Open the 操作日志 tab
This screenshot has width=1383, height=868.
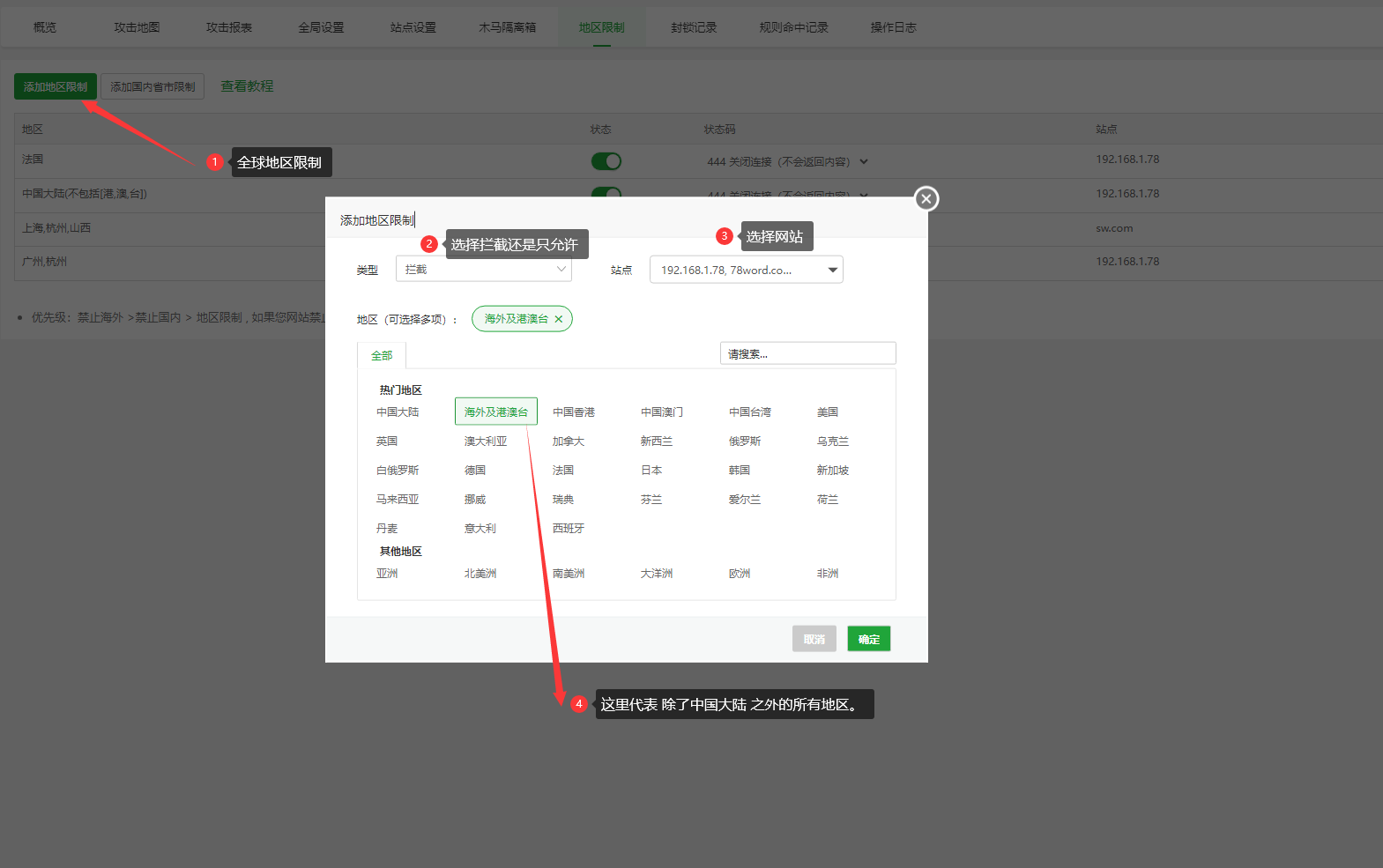[x=893, y=27]
